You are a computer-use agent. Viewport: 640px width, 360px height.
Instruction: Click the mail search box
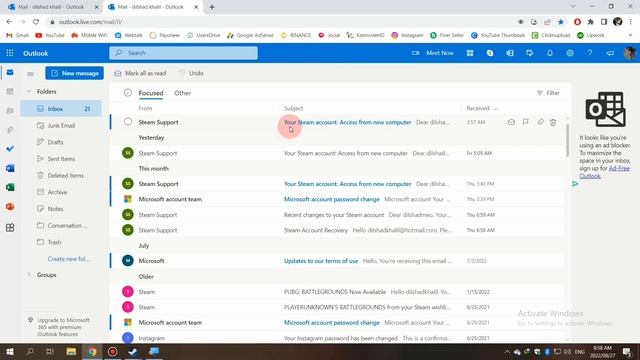(183, 53)
